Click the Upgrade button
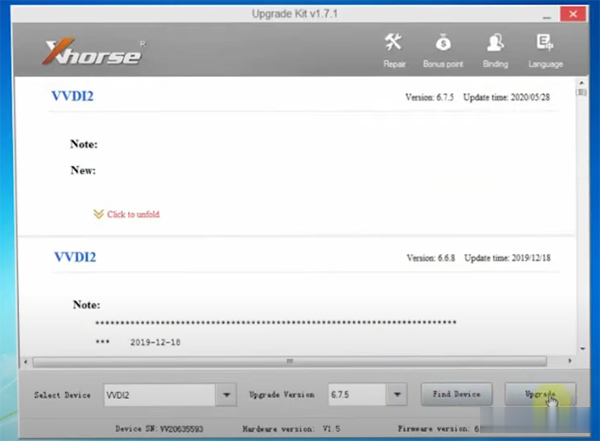This screenshot has width=600, height=441. (x=540, y=394)
